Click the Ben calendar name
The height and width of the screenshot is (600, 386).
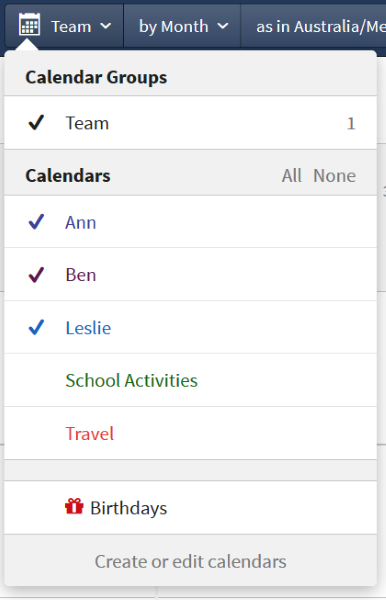coord(81,275)
